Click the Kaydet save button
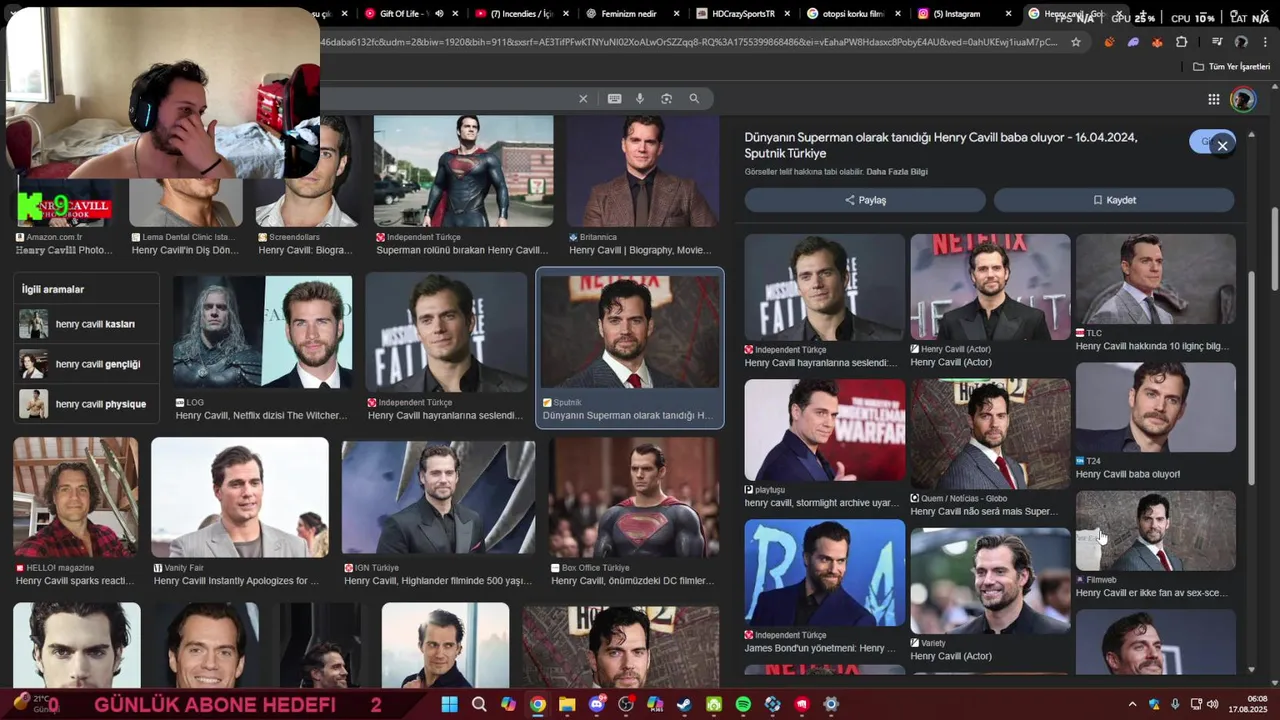The height and width of the screenshot is (720, 1280). pyautogui.click(x=1114, y=200)
